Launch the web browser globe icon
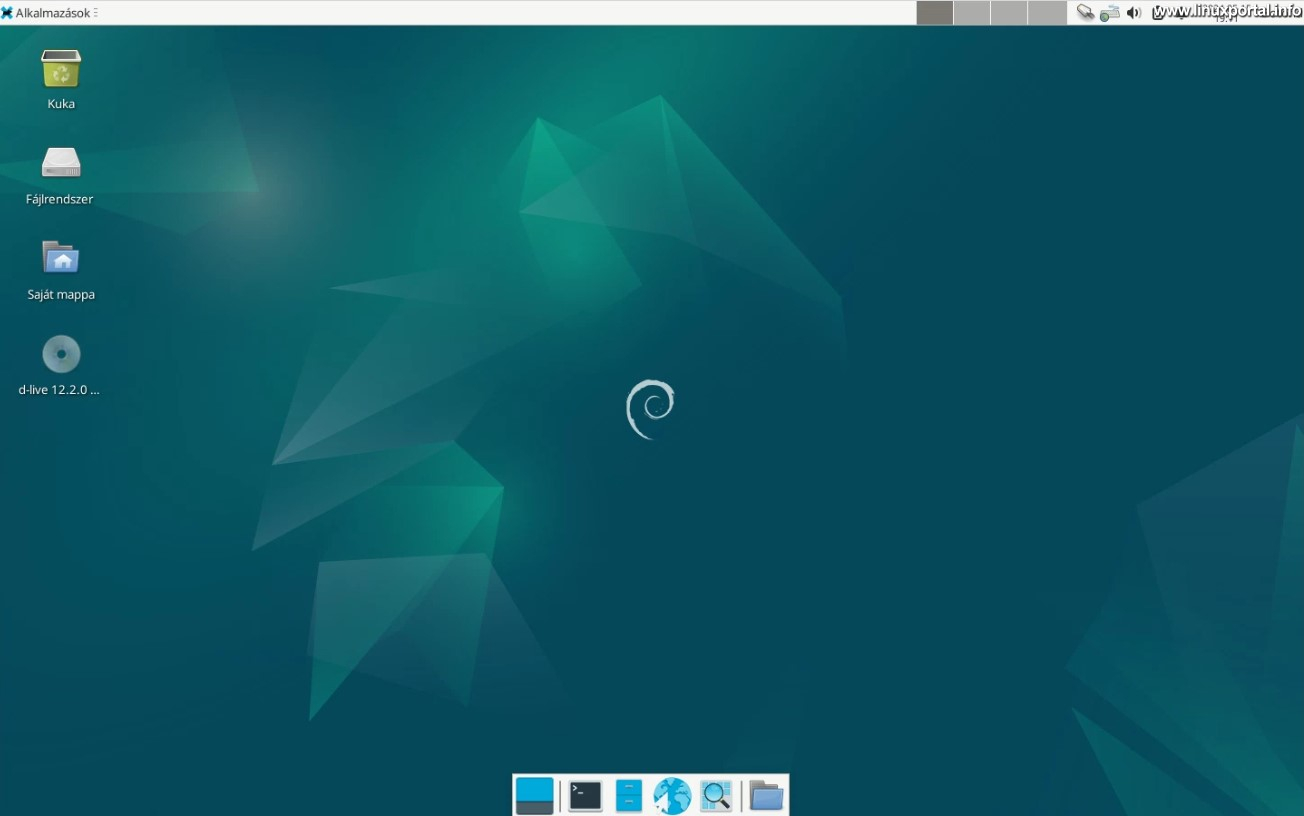The height and width of the screenshot is (816, 1304). coord(672,796)
